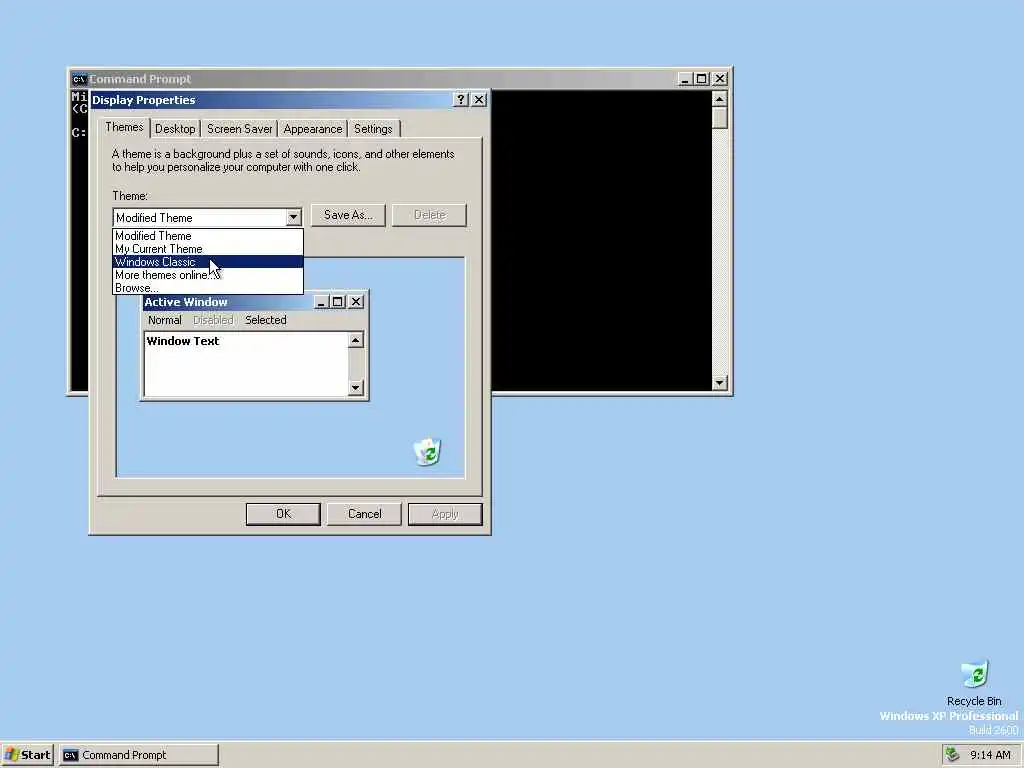This screenshot has width=1024, height=768.
Task: Click the Display Properties help question mark
Action: pos(460,99)
